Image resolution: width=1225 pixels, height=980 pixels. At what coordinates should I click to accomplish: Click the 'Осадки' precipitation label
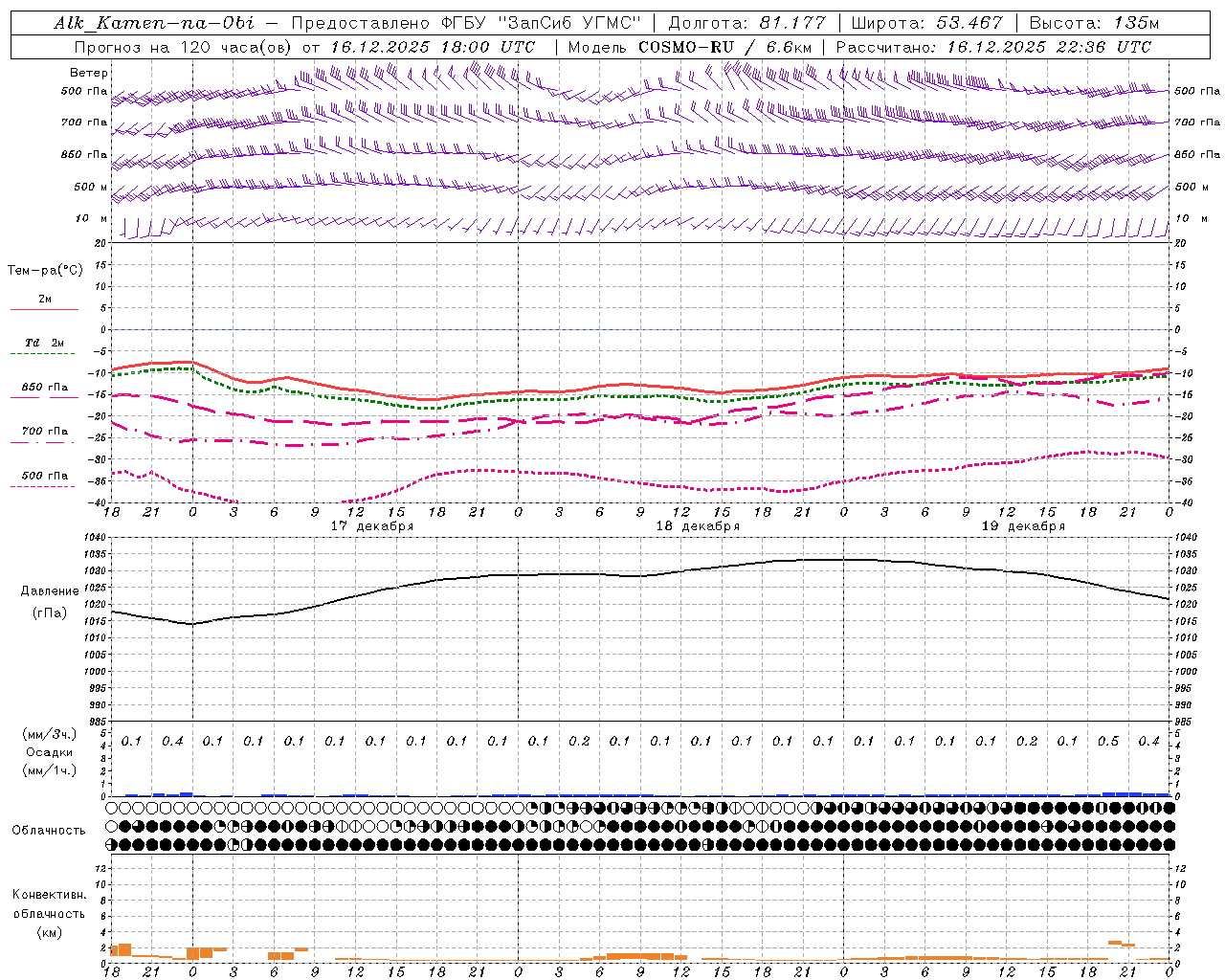(x=50, y=752)
